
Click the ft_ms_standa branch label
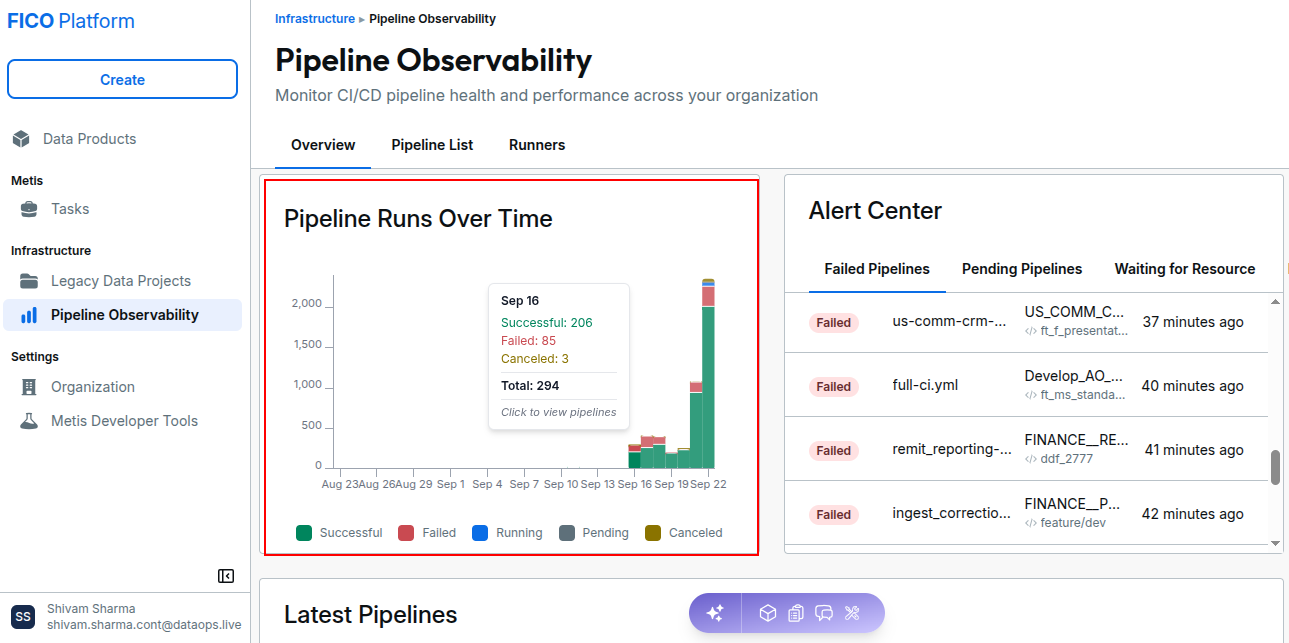[x=1083, y=395]
